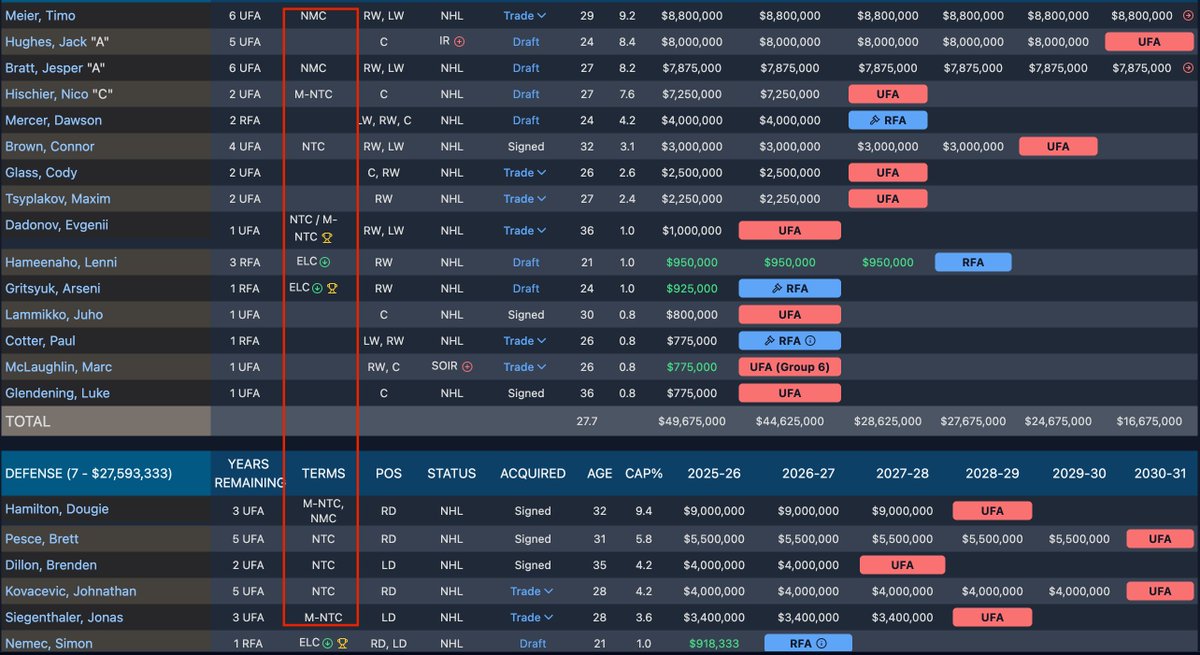
Task: Click the Draft link in Hughes row
Action: 526,42
